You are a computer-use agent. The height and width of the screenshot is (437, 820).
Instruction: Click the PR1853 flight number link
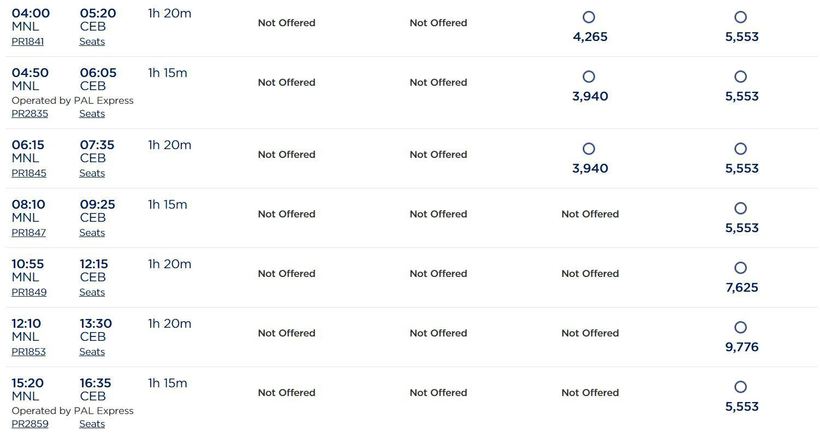(x=29, y=352)
